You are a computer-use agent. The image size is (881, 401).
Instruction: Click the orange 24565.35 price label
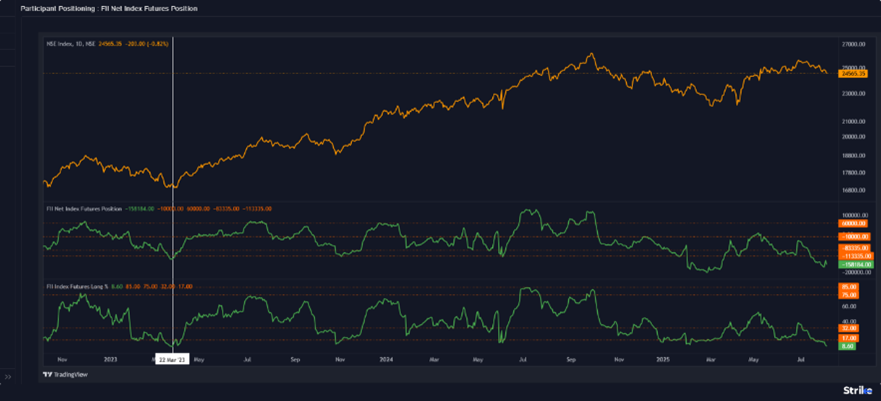coord(853,73)
